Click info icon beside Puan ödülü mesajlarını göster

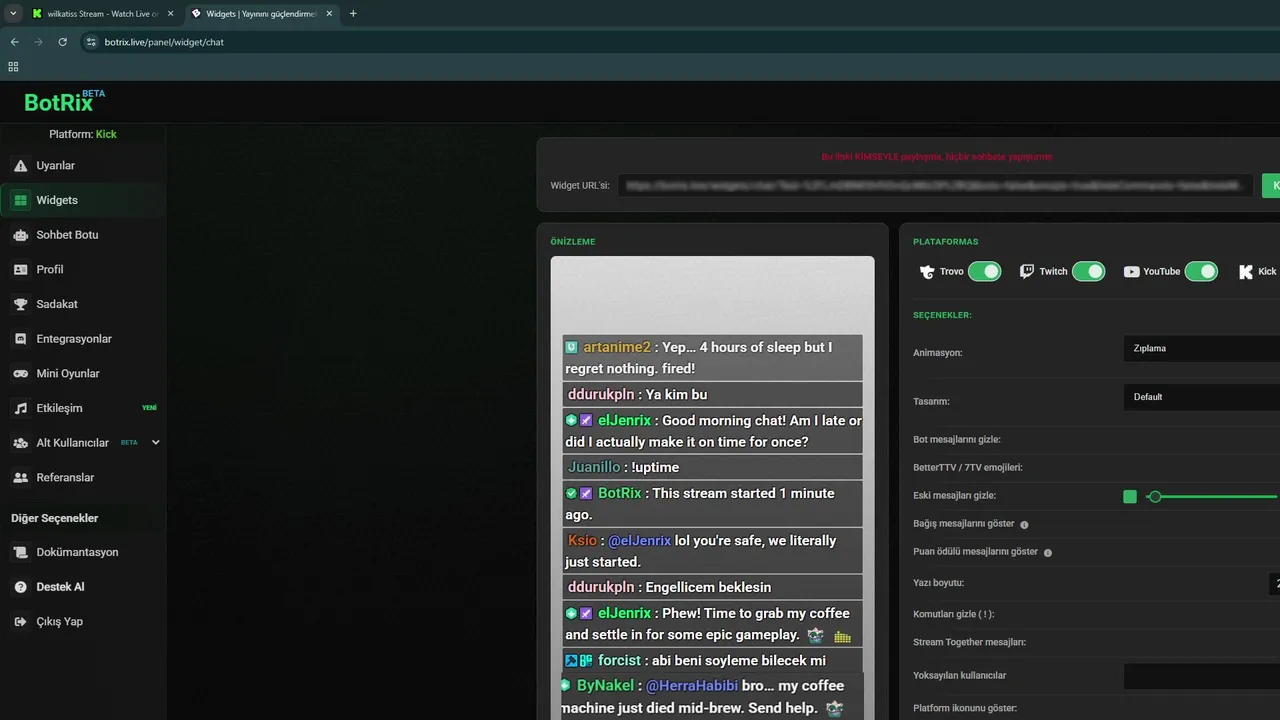click(x=1048, y=552)
